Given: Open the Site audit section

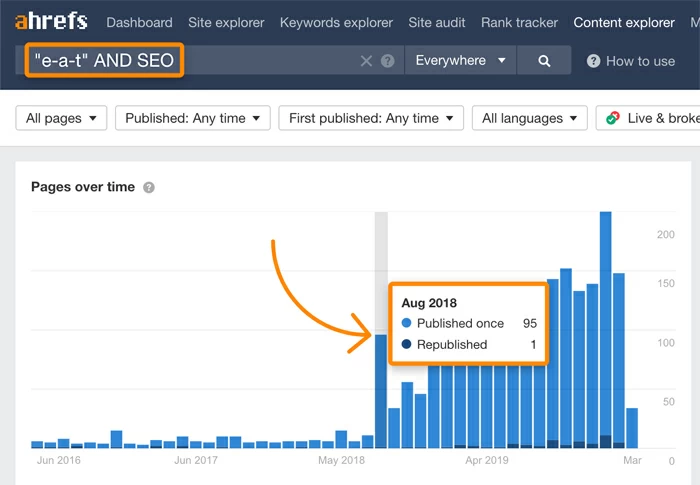Looking at the screenshot, I should pyautogui.click(x=437, y=22).
